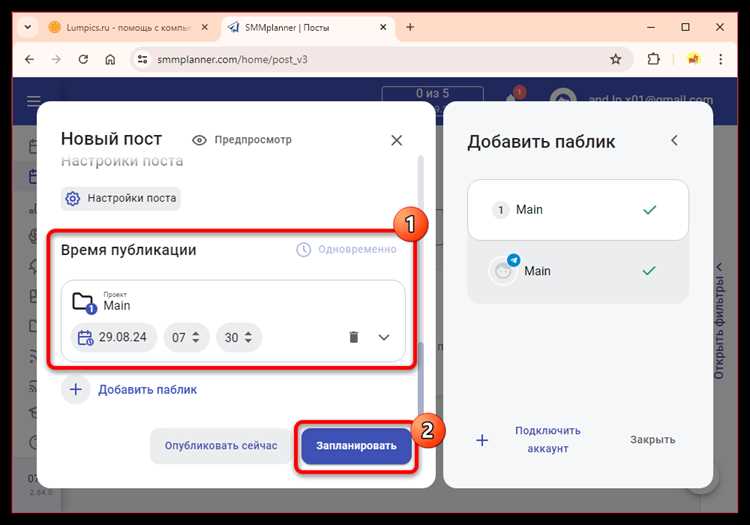Open Открыть фильтры side panel
The height and width of the screenshot is (525, 750).
pyautogui.click(x=719, y=321)
